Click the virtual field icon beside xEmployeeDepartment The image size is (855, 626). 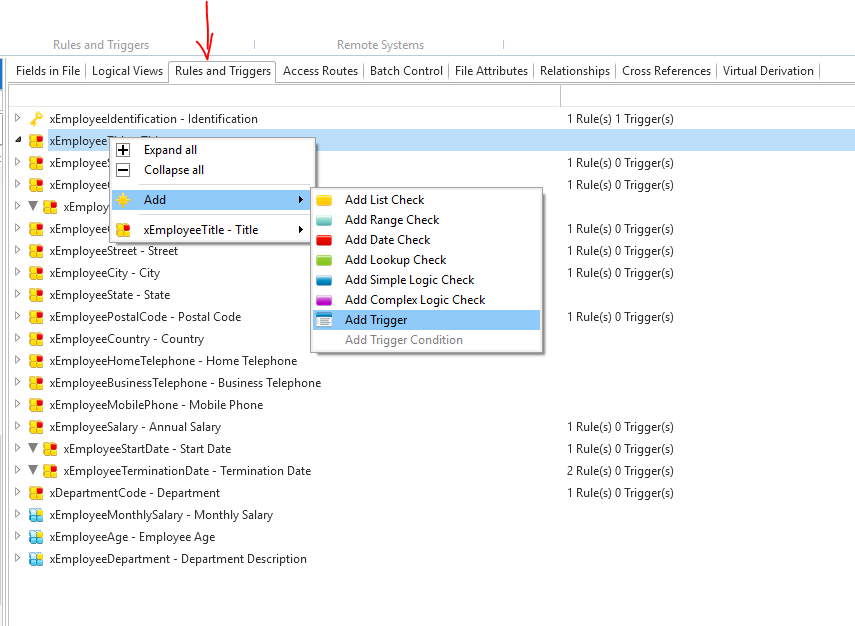pyautogui.click(x=36, y=559)
